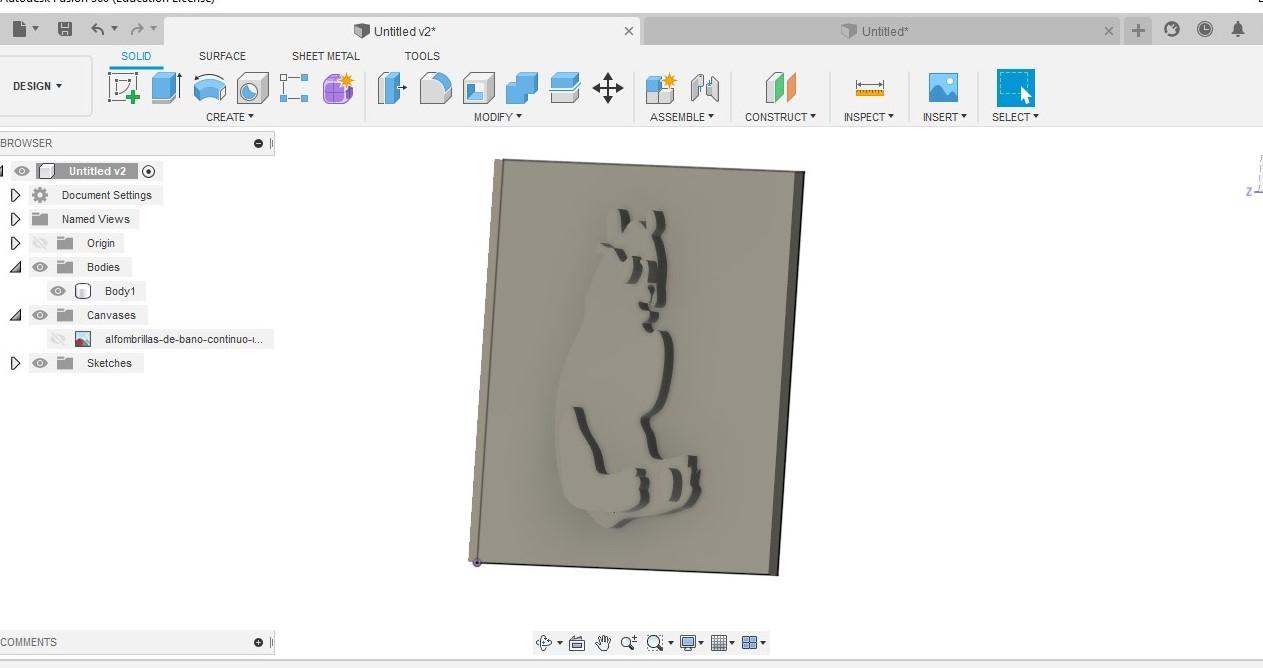
Task: Save the document with the floppy icon
Action: [65, 30]
